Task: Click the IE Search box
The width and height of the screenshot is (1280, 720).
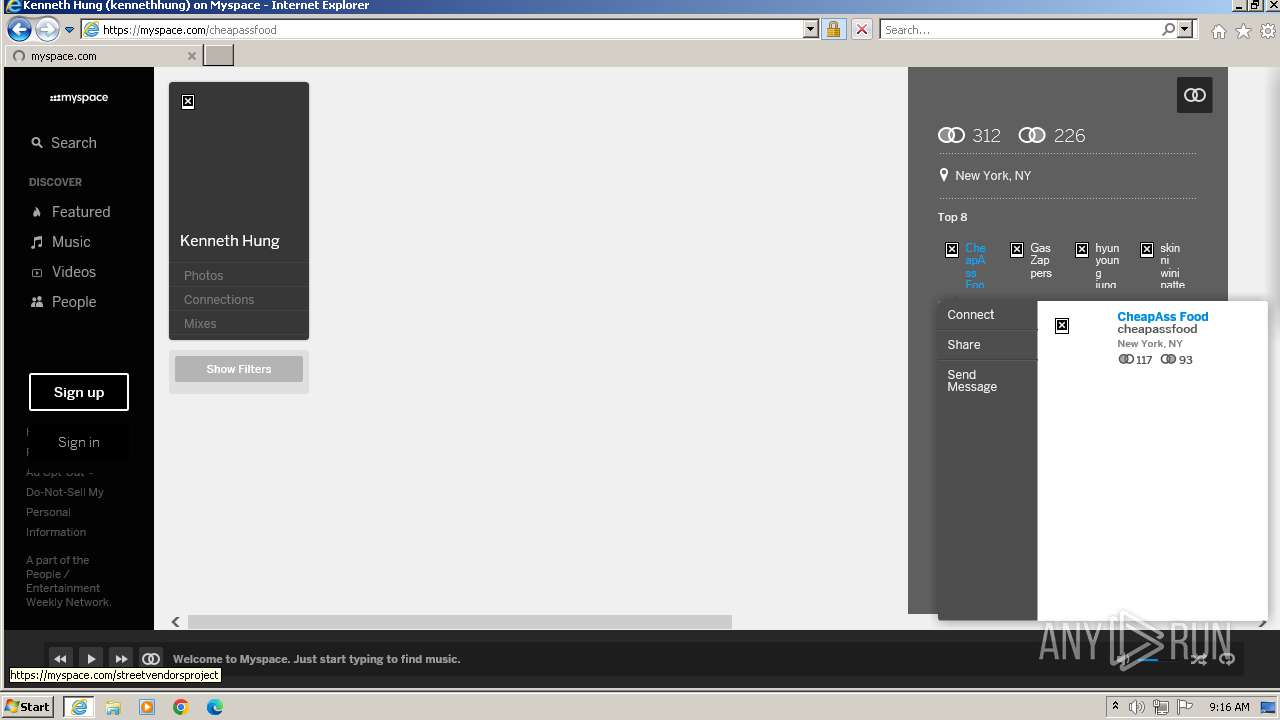Action: pyautogui.click(x=1020, y=30)
